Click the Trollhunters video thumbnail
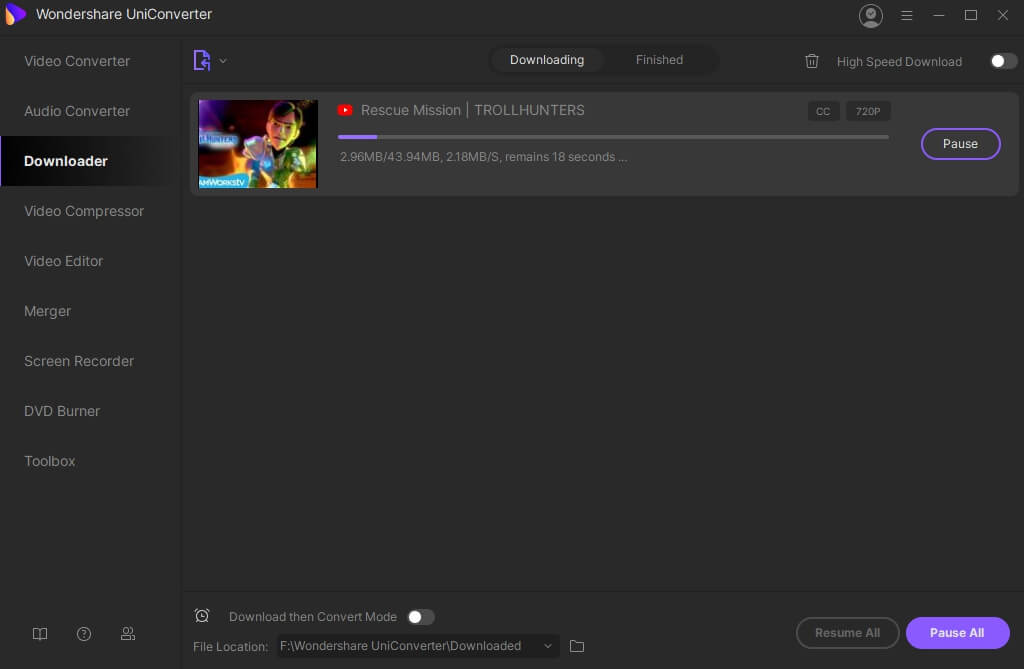The image size is (1024, 669). click(258, 144)
